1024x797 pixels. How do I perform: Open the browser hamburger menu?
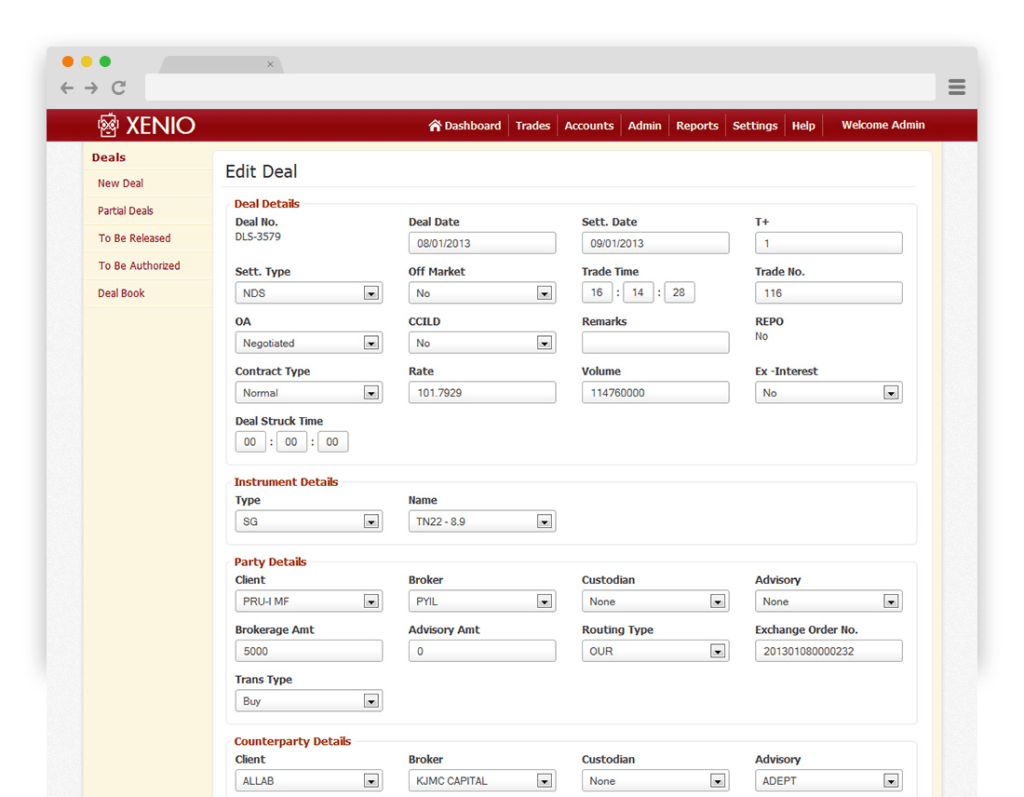coord(956,88)
